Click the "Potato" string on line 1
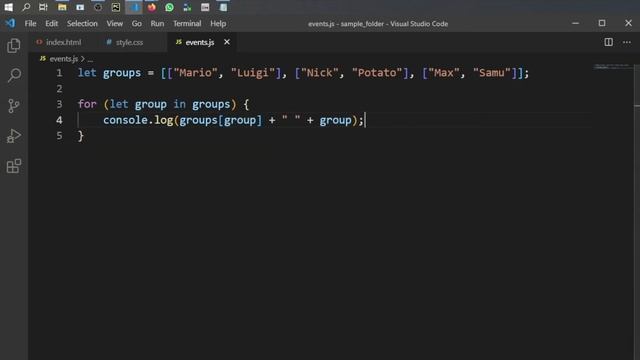 [377, 73]
